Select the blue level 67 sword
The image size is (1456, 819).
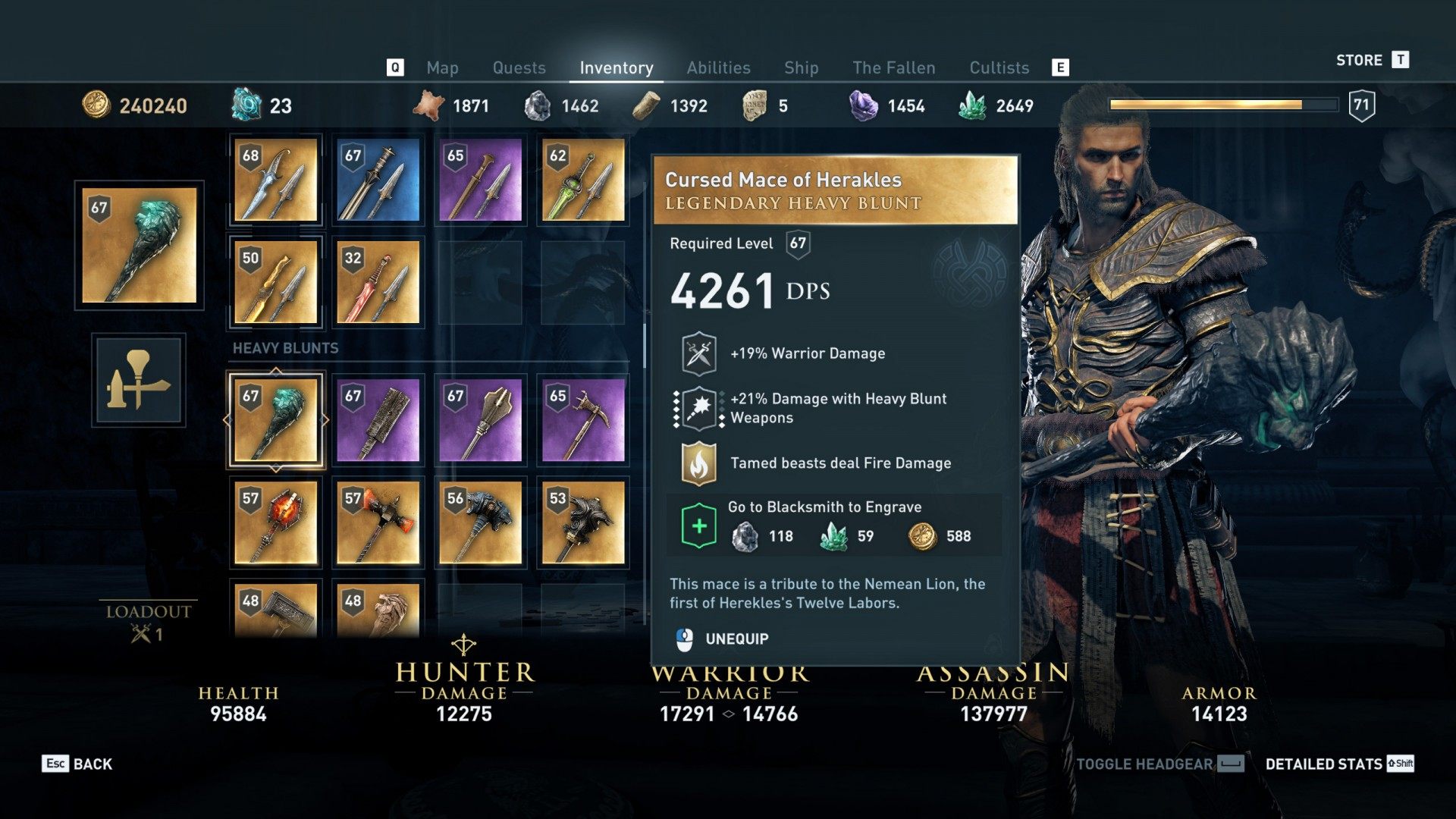pos(378,180)
